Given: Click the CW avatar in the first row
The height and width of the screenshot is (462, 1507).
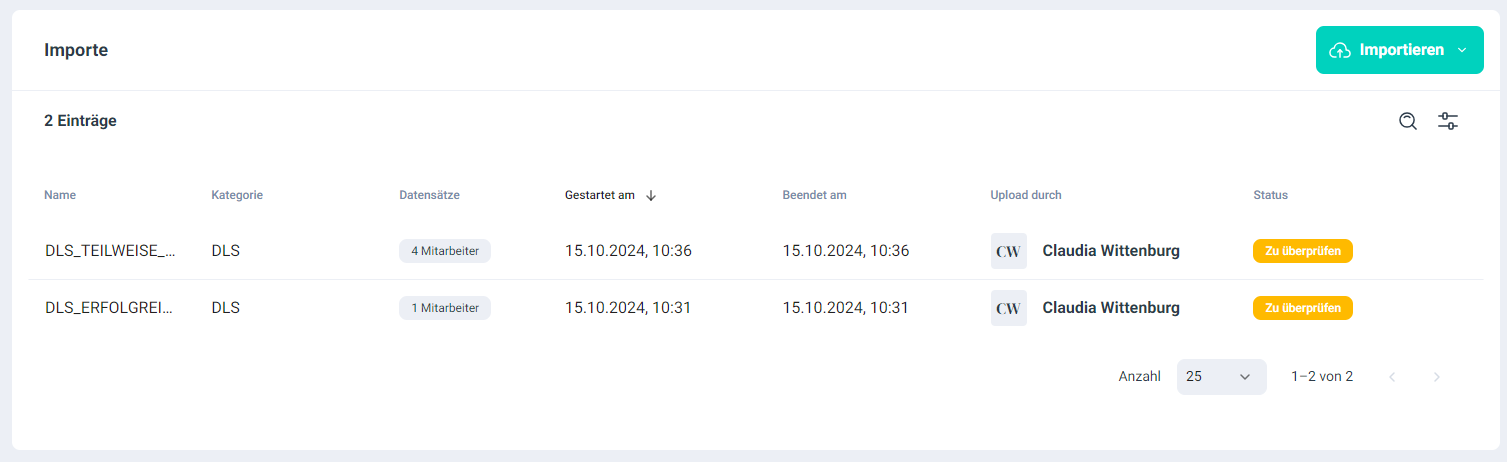Looking at the screenshot, I should (1008, 251).
